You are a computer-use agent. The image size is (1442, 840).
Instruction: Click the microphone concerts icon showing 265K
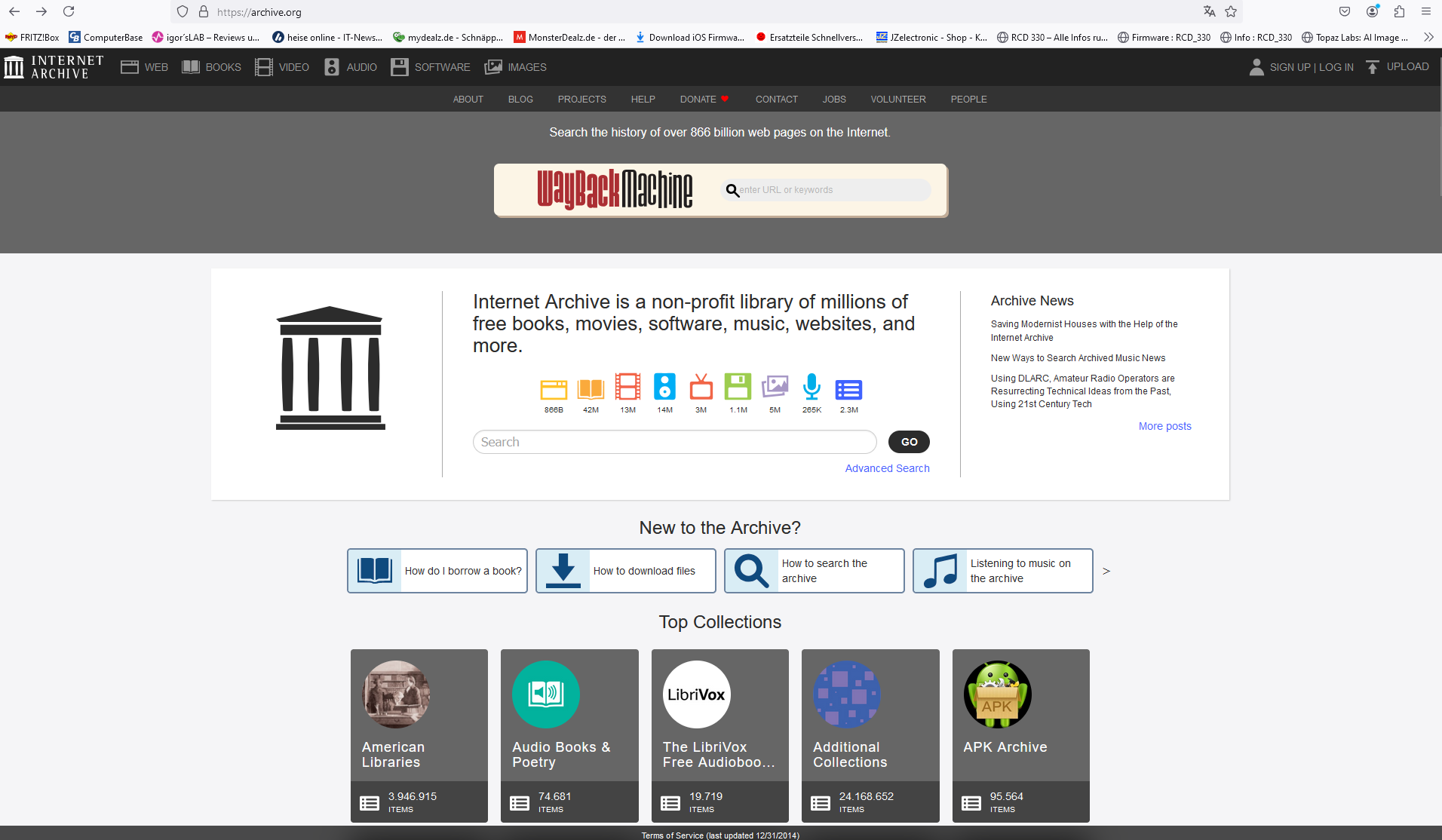(x=812, y=387)
